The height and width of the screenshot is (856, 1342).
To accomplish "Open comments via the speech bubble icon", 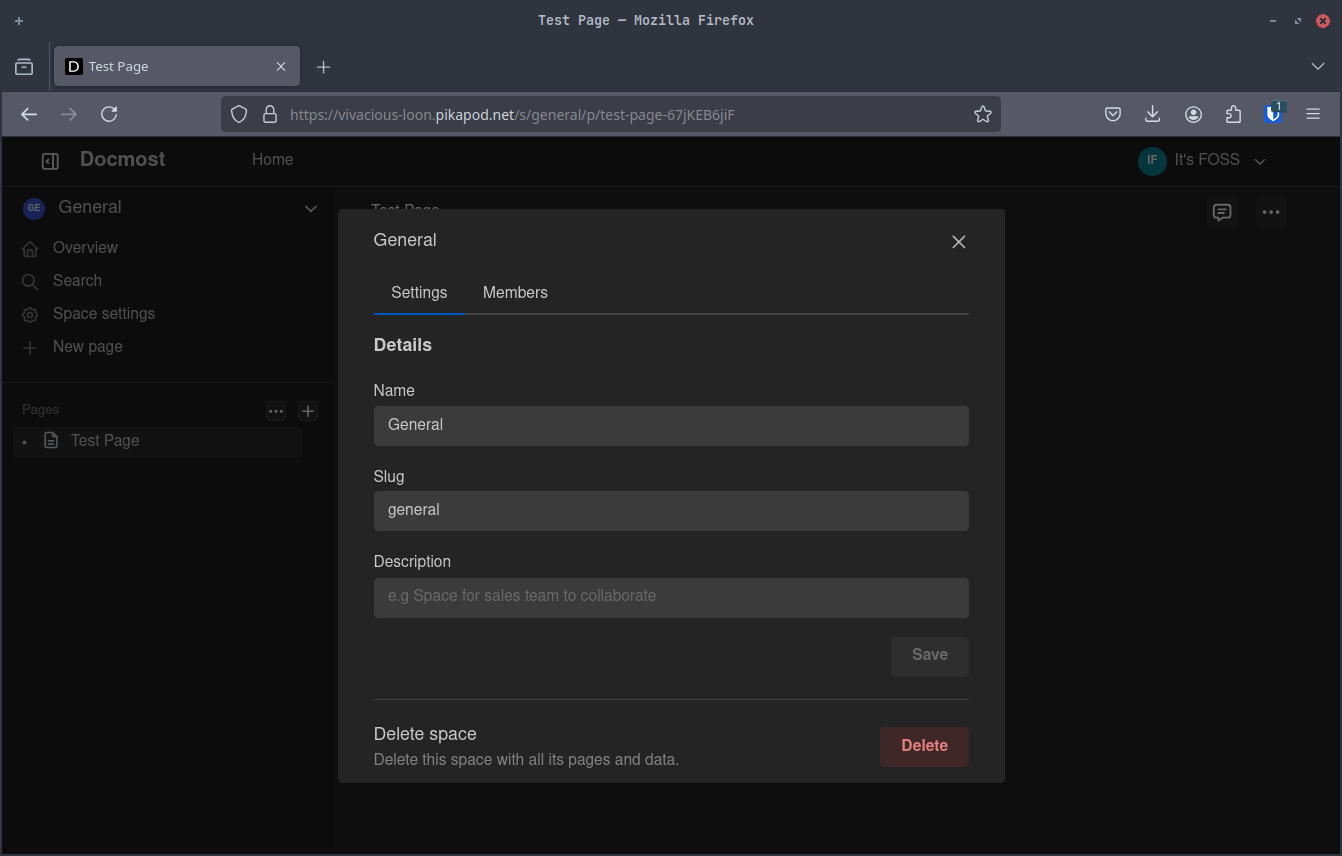I will click(1222, 211).
